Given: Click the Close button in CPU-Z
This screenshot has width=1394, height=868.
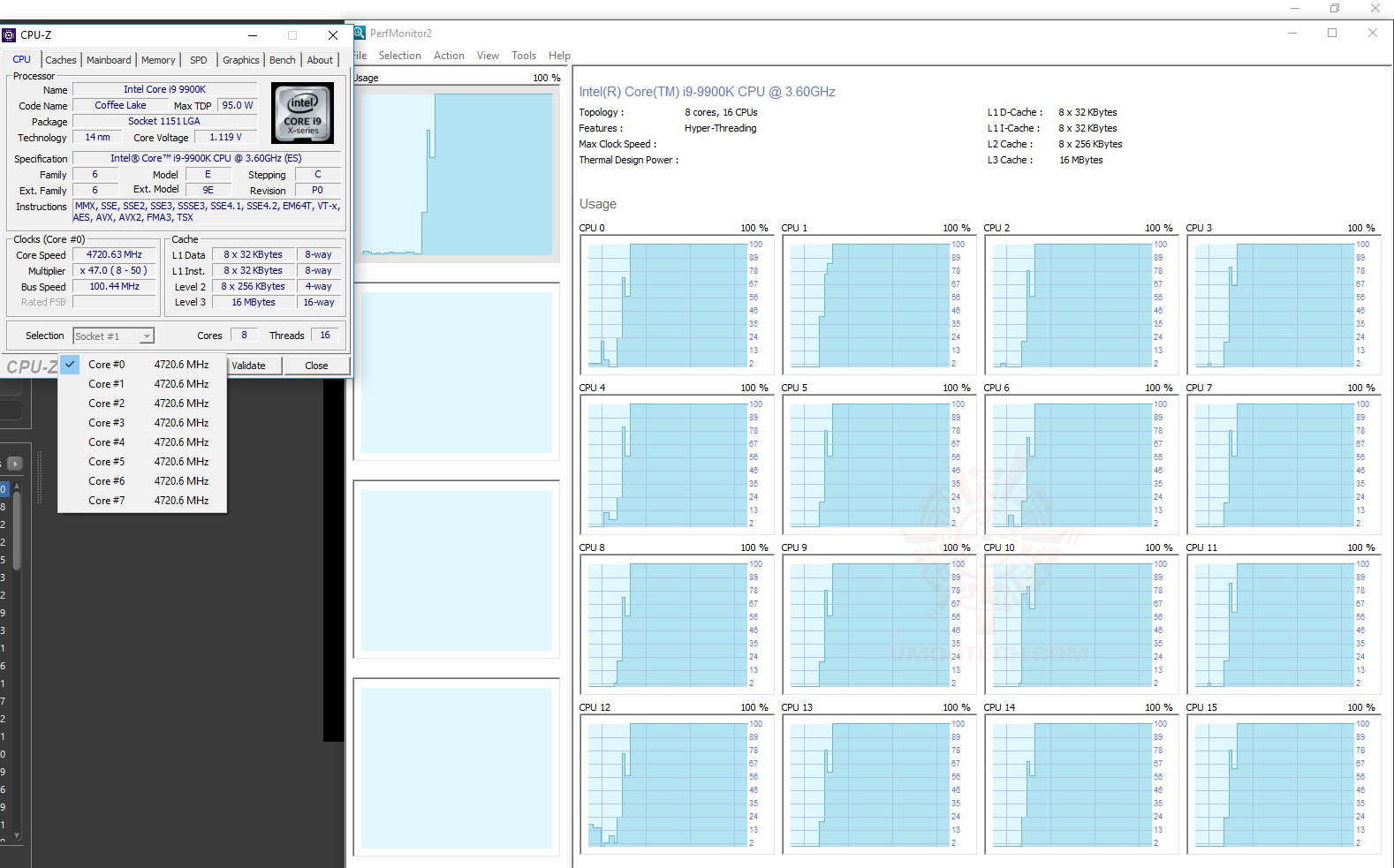Looking at the screenshot, I should 316,366.
